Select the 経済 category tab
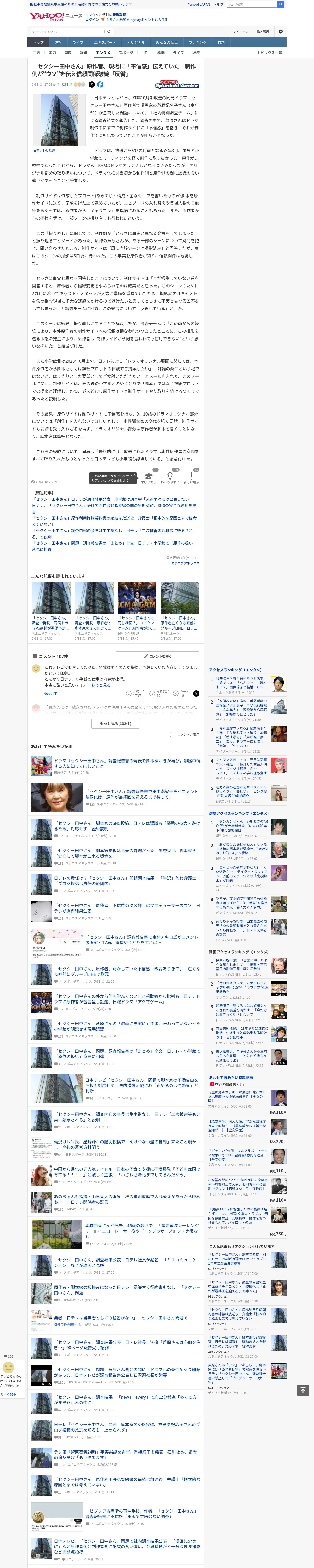The width and height of the screenshot is (314, 1568). pyautogui.click(x=83, y=53)
